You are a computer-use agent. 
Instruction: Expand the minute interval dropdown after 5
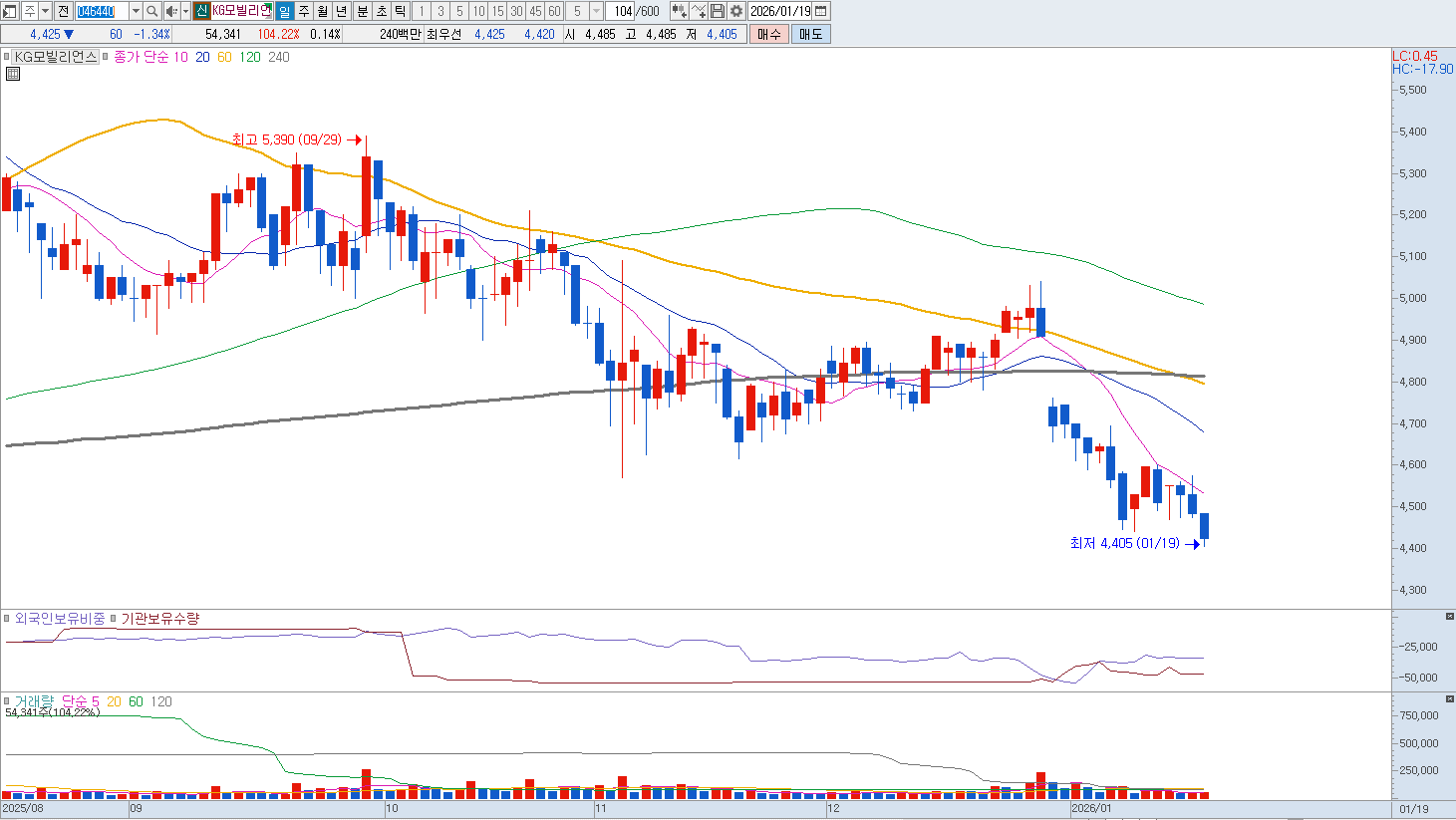[596, 11]
